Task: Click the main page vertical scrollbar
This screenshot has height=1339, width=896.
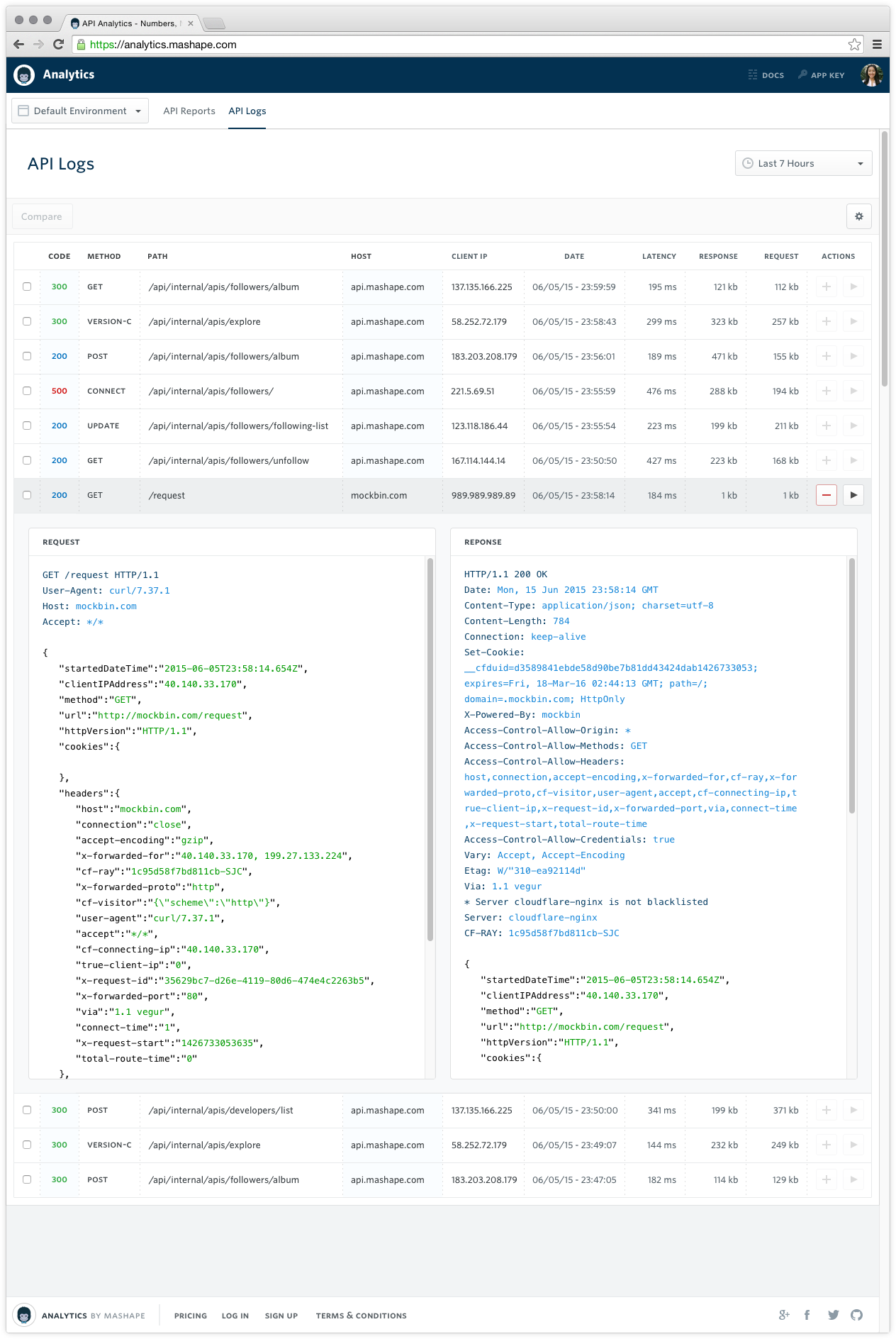Action: 885,259
